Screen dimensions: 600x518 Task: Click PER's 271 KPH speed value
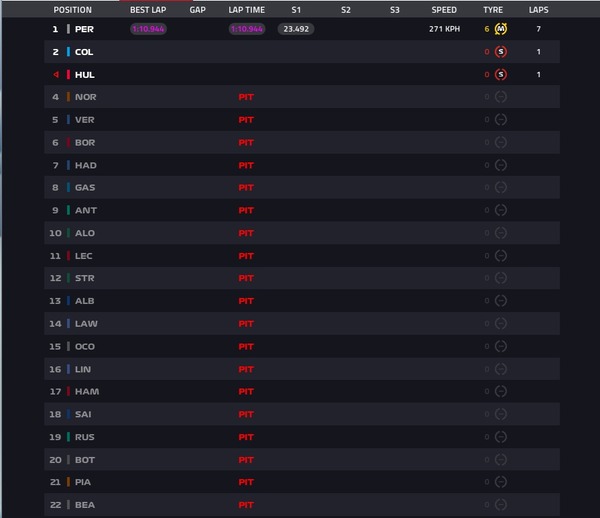tap(444, 29)
